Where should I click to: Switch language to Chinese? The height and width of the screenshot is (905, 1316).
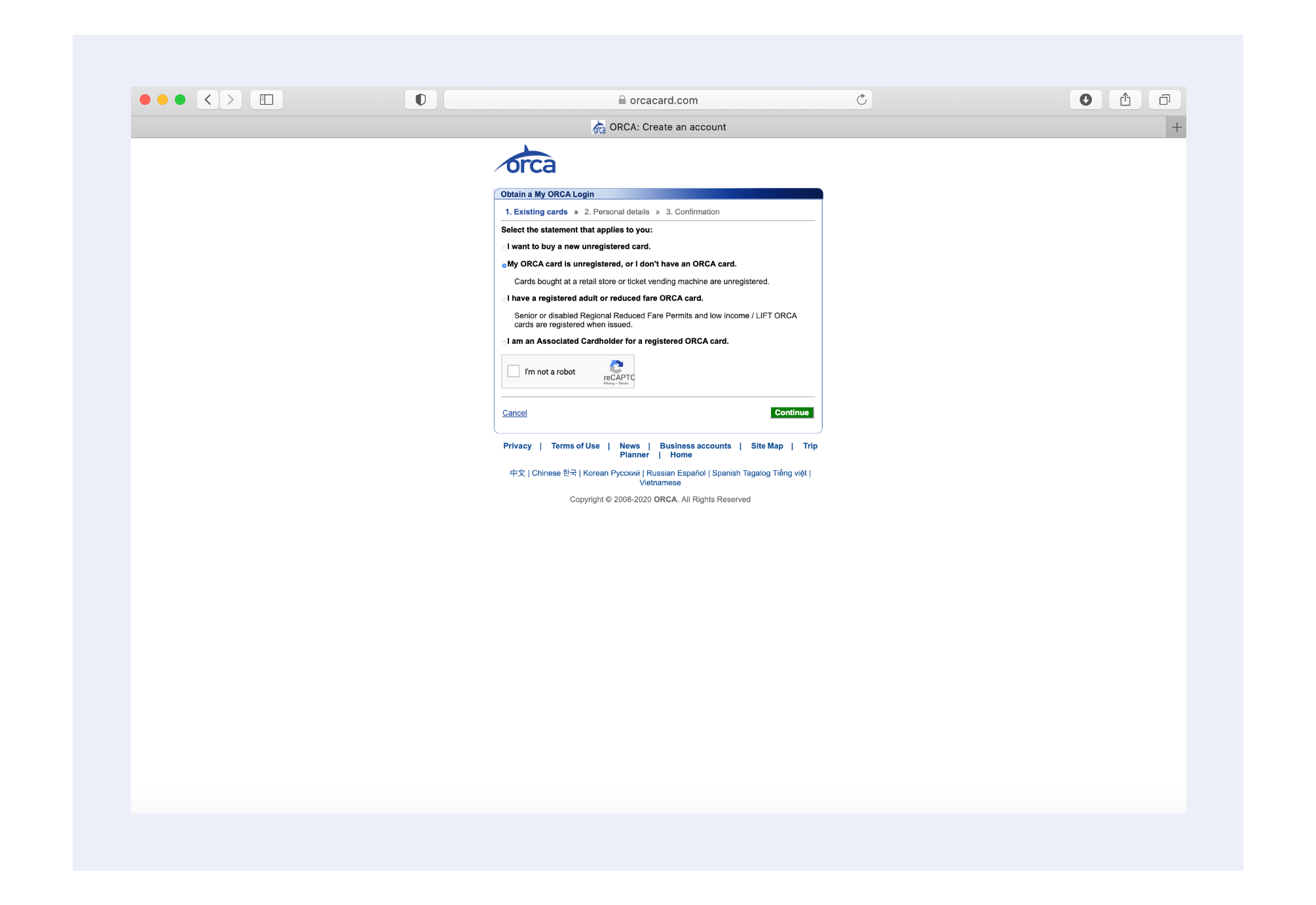point(535,473)
